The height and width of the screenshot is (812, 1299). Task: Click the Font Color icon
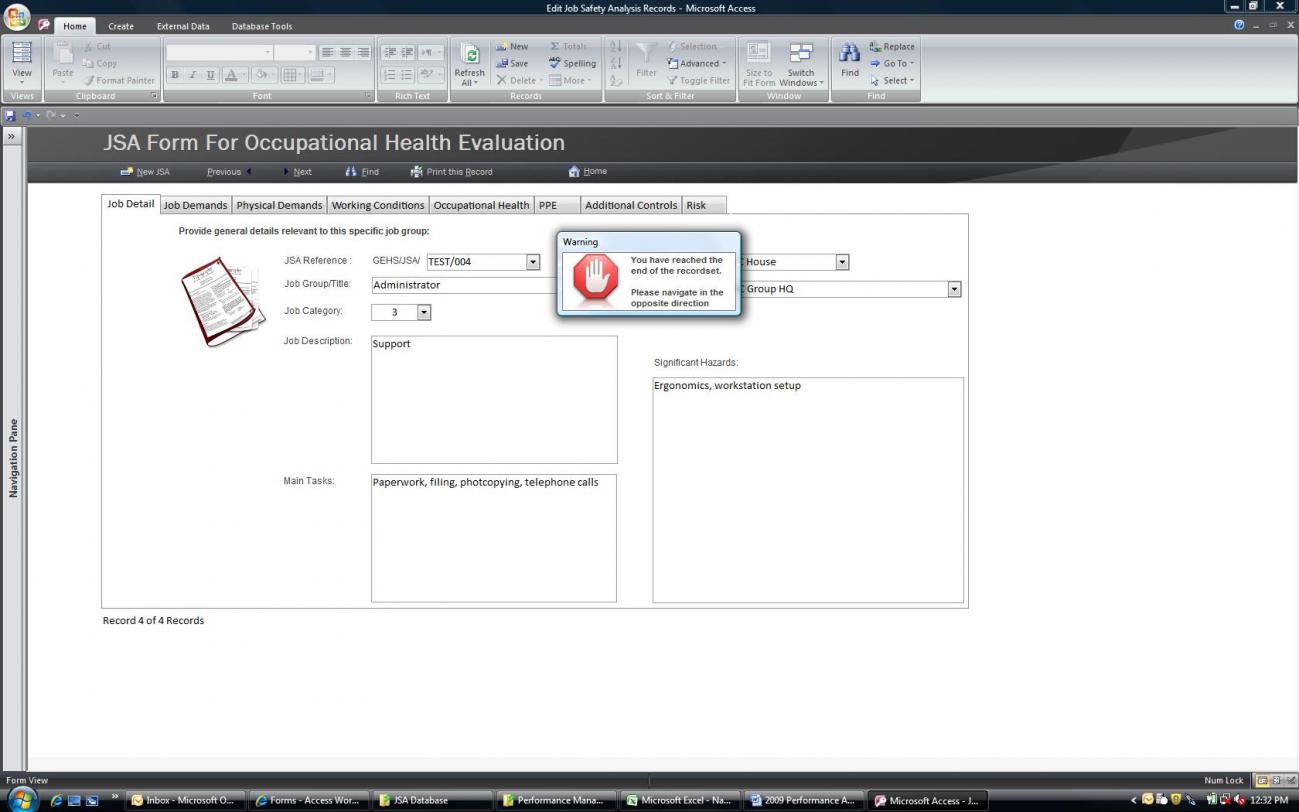pos(231,75)
